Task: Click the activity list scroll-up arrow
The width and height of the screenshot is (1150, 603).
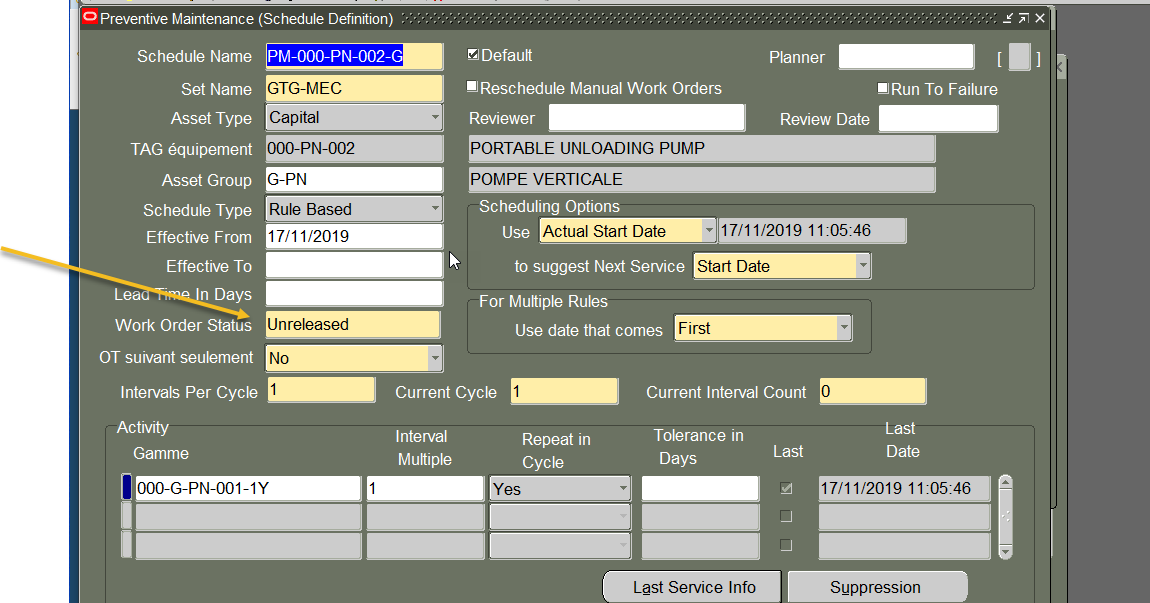Action: click(1006, 482)
